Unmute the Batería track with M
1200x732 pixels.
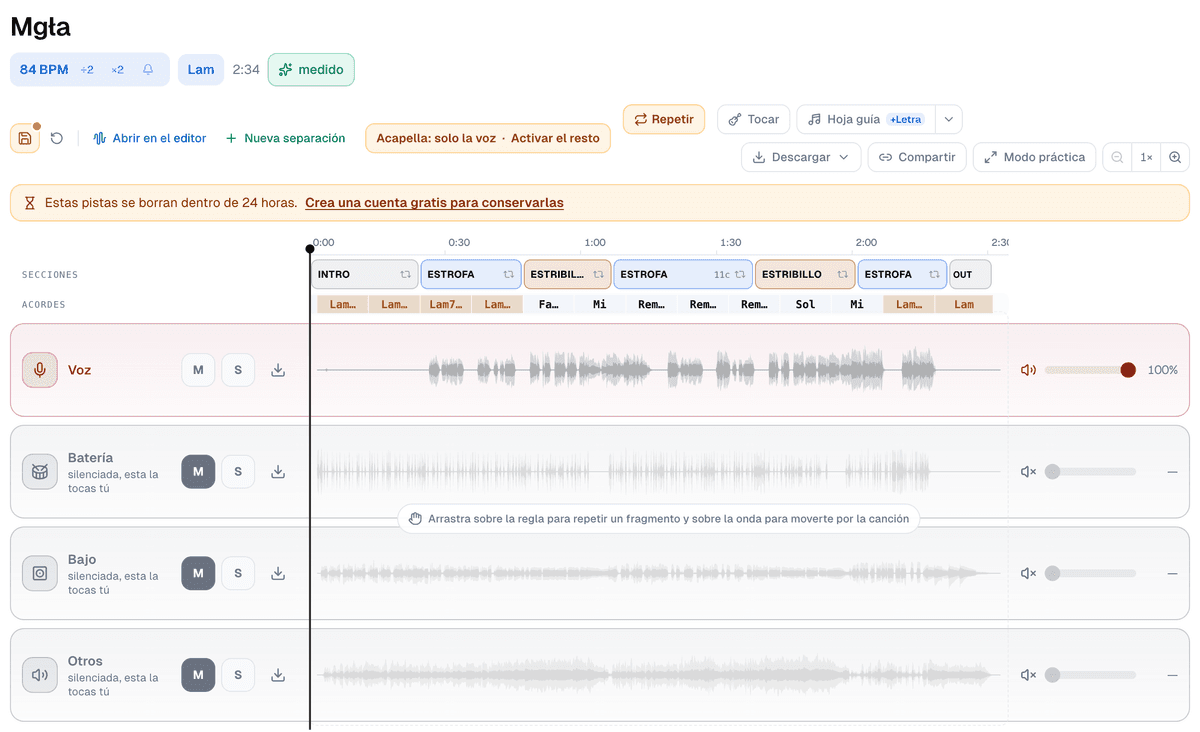198,472
